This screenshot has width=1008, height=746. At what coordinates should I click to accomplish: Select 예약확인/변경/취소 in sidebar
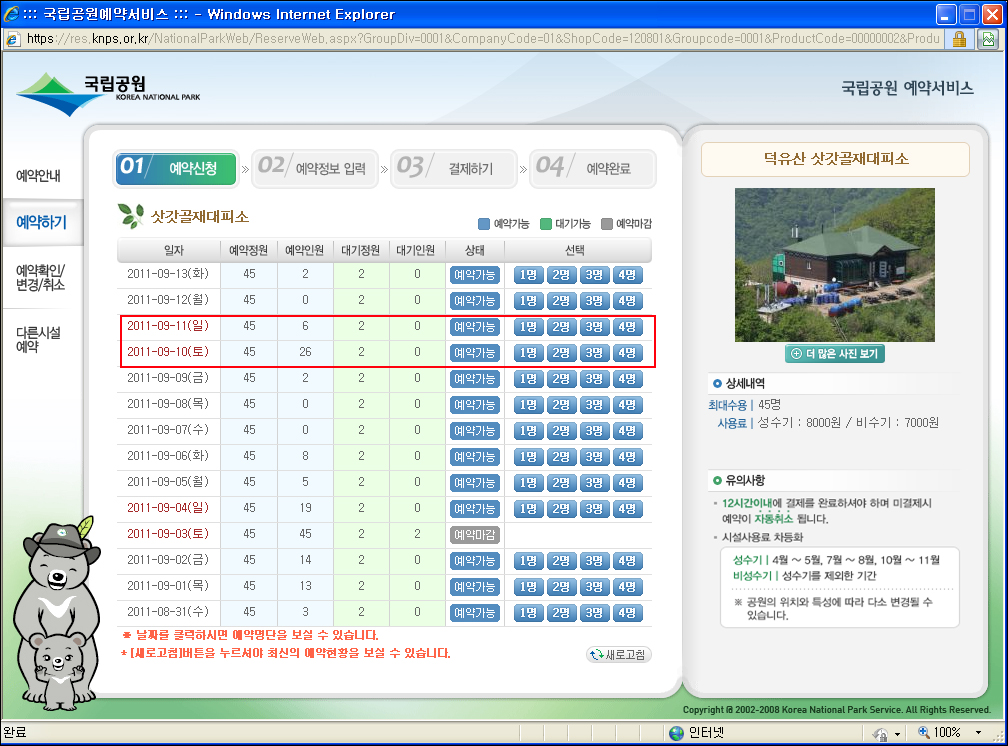[40, 277]
